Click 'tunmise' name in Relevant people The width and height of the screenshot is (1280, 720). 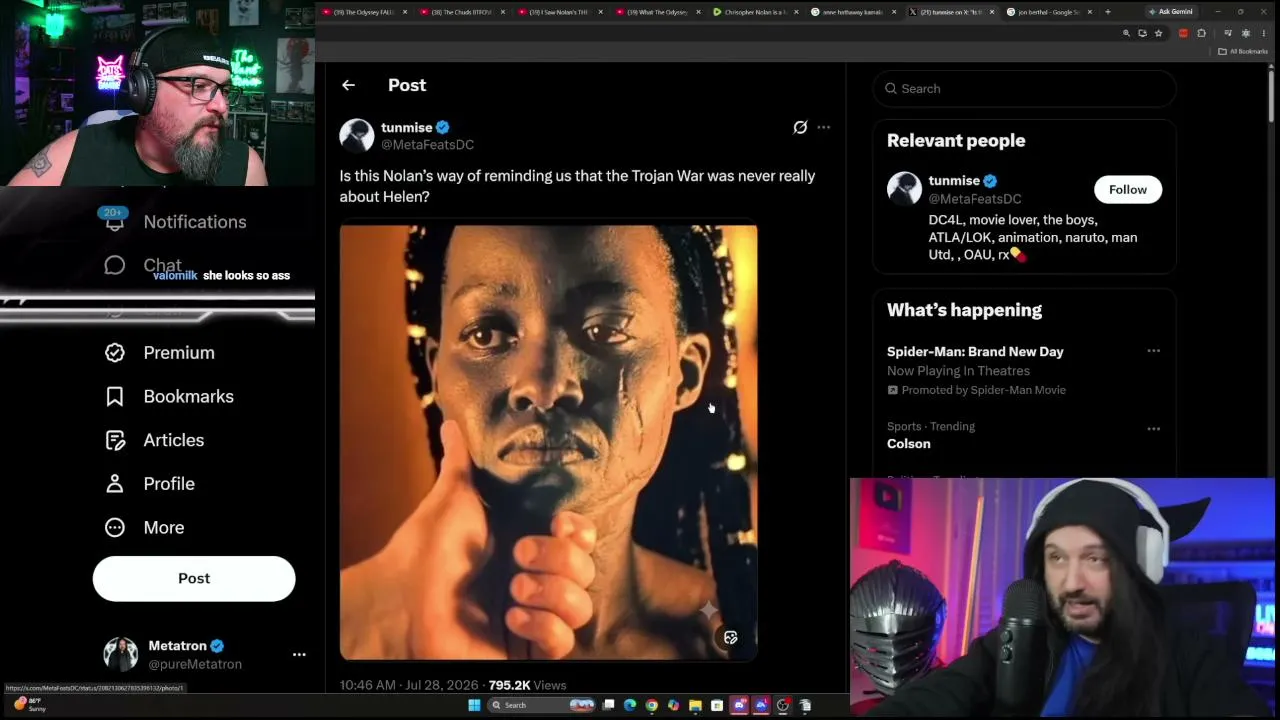point(954,181)
